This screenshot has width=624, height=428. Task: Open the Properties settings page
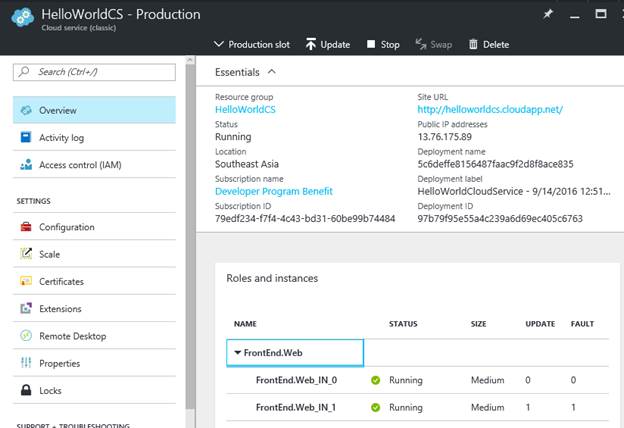click(x=64, y=363)
